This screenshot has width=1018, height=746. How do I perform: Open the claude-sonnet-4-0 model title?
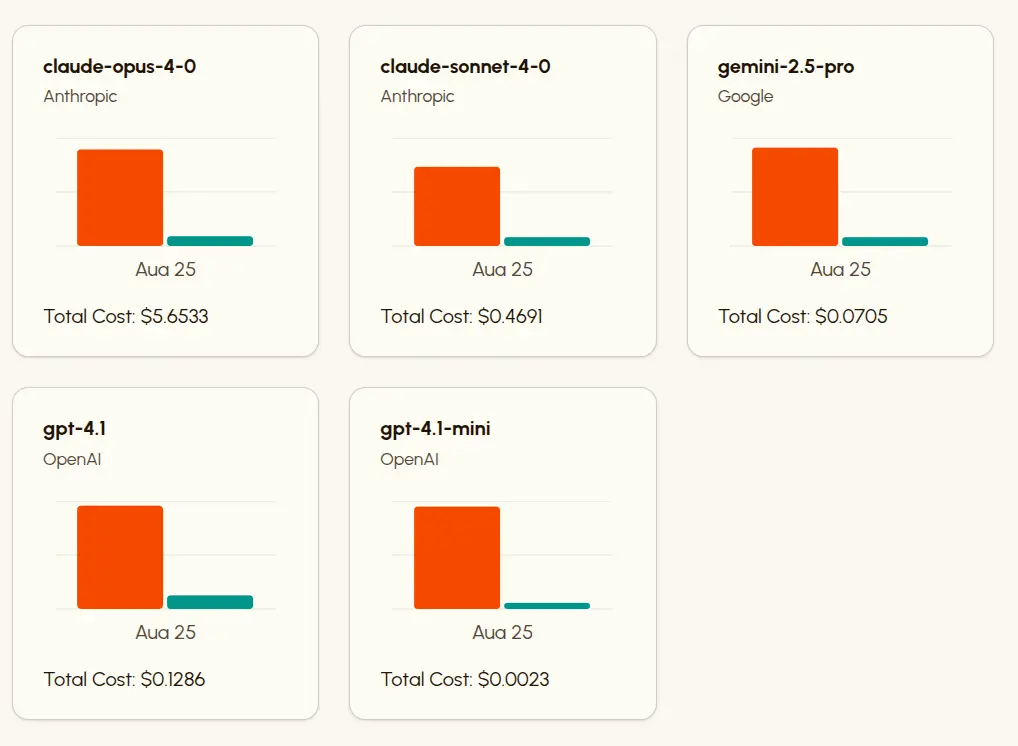465,67
